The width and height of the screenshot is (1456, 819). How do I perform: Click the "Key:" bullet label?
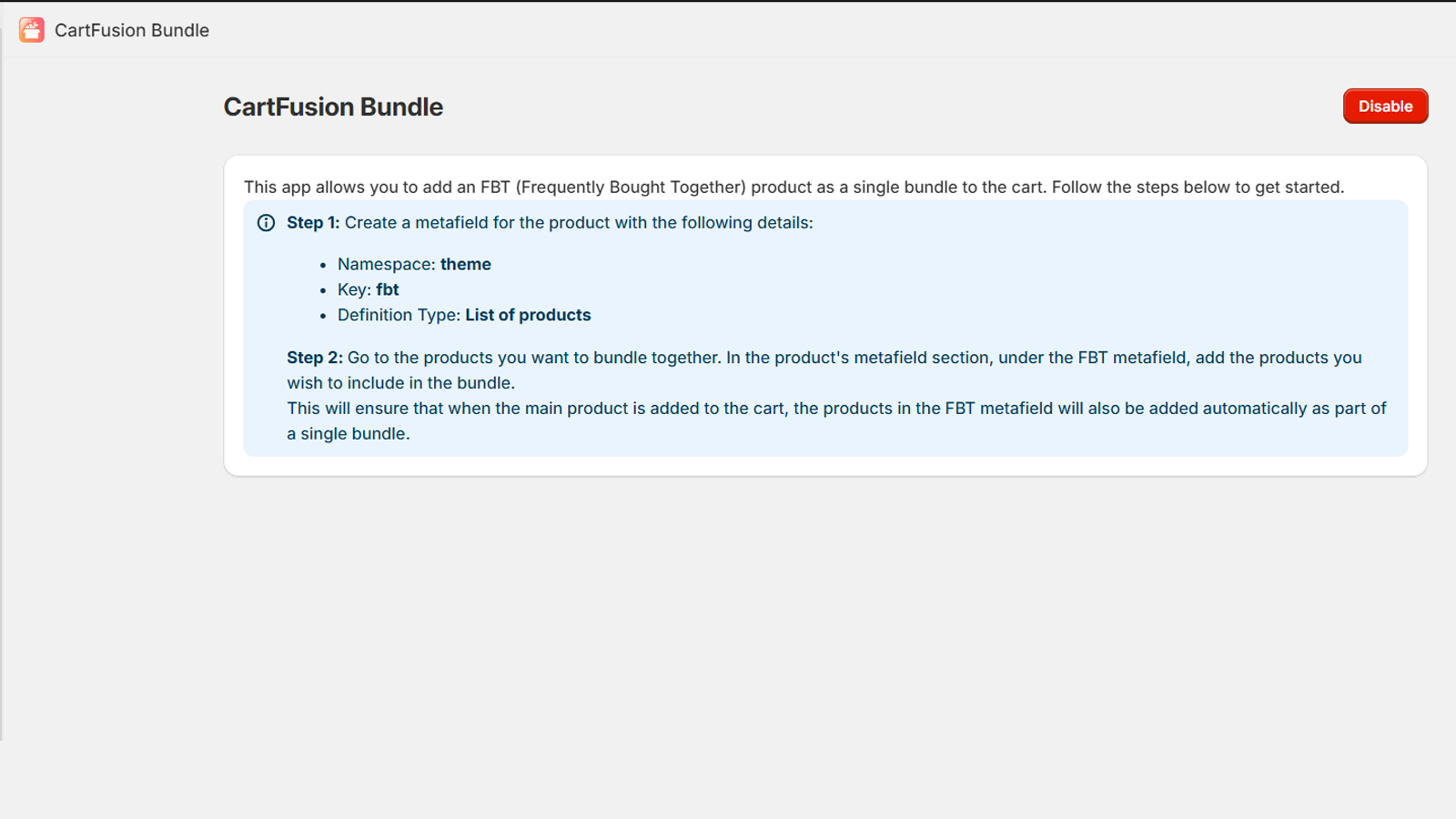(354, 289)
